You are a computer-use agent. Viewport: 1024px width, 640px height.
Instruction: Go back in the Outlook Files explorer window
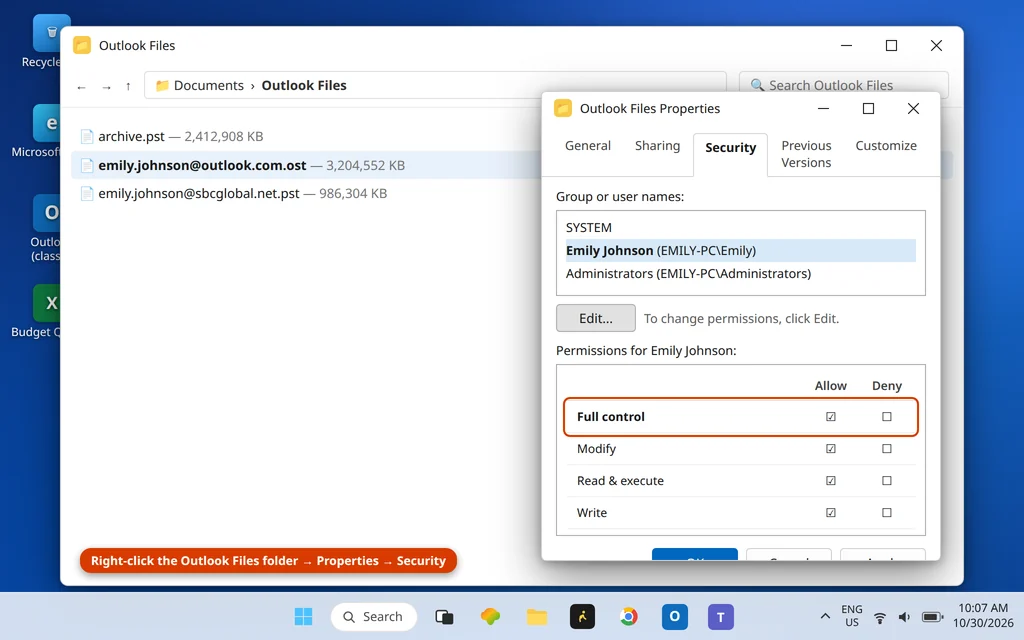[x=81, y=86]
